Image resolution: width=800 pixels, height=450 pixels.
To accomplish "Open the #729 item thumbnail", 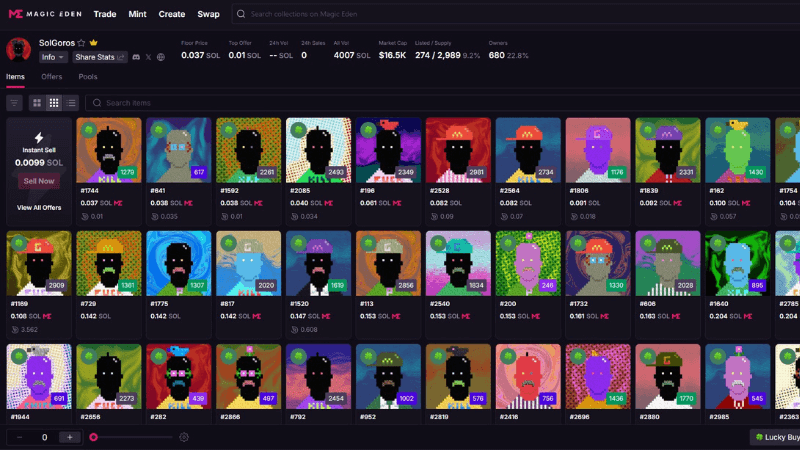I will click(109, 263).
